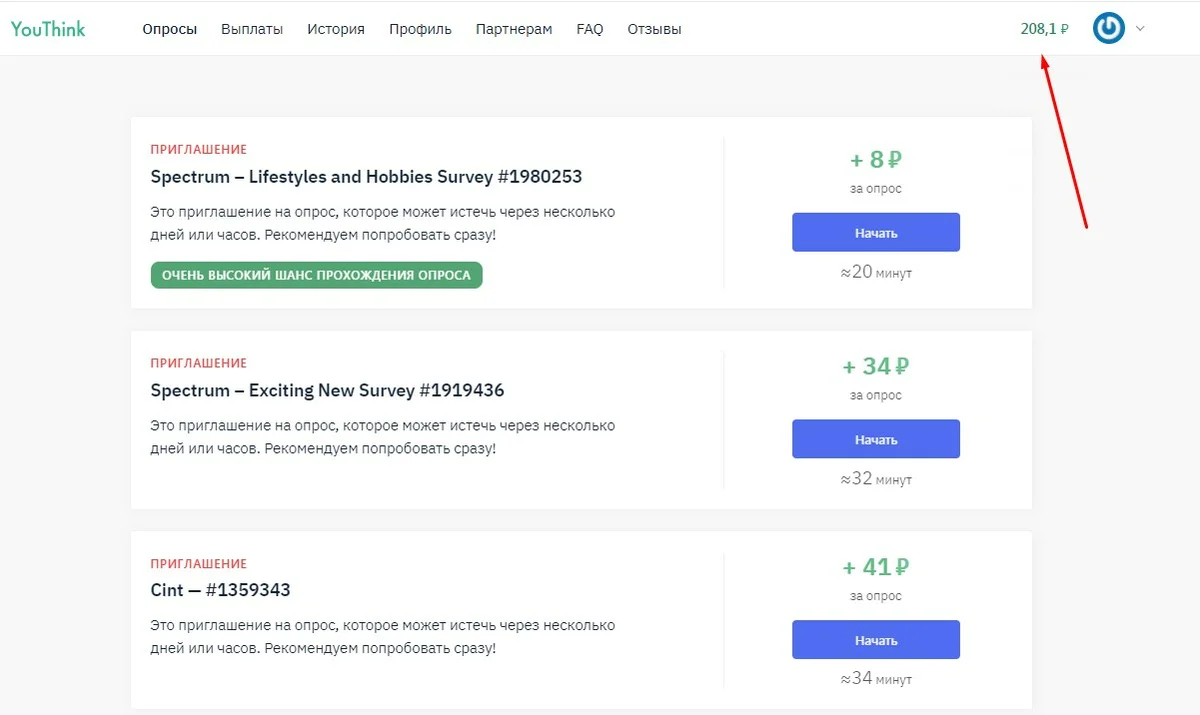Click the description text under Exciting New Survey
Screen dimensions: 1200x715
pos(383,437)
